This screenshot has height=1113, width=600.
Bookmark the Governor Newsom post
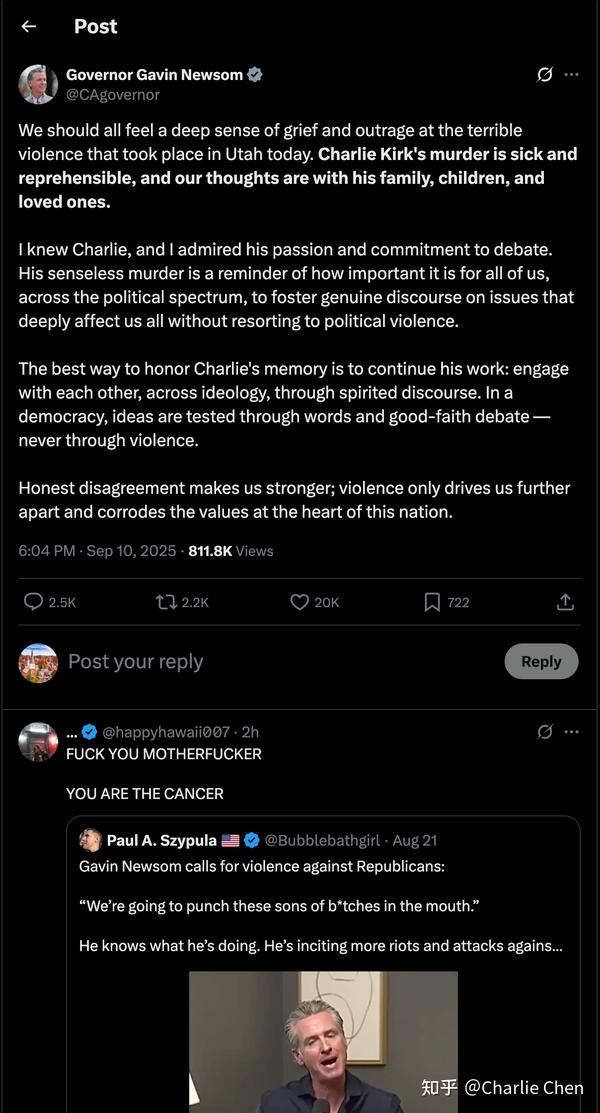point(432,602)
